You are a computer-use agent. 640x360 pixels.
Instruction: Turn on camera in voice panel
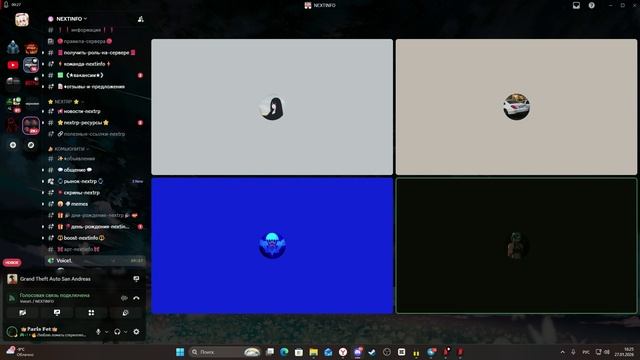[x=22, y=313]
